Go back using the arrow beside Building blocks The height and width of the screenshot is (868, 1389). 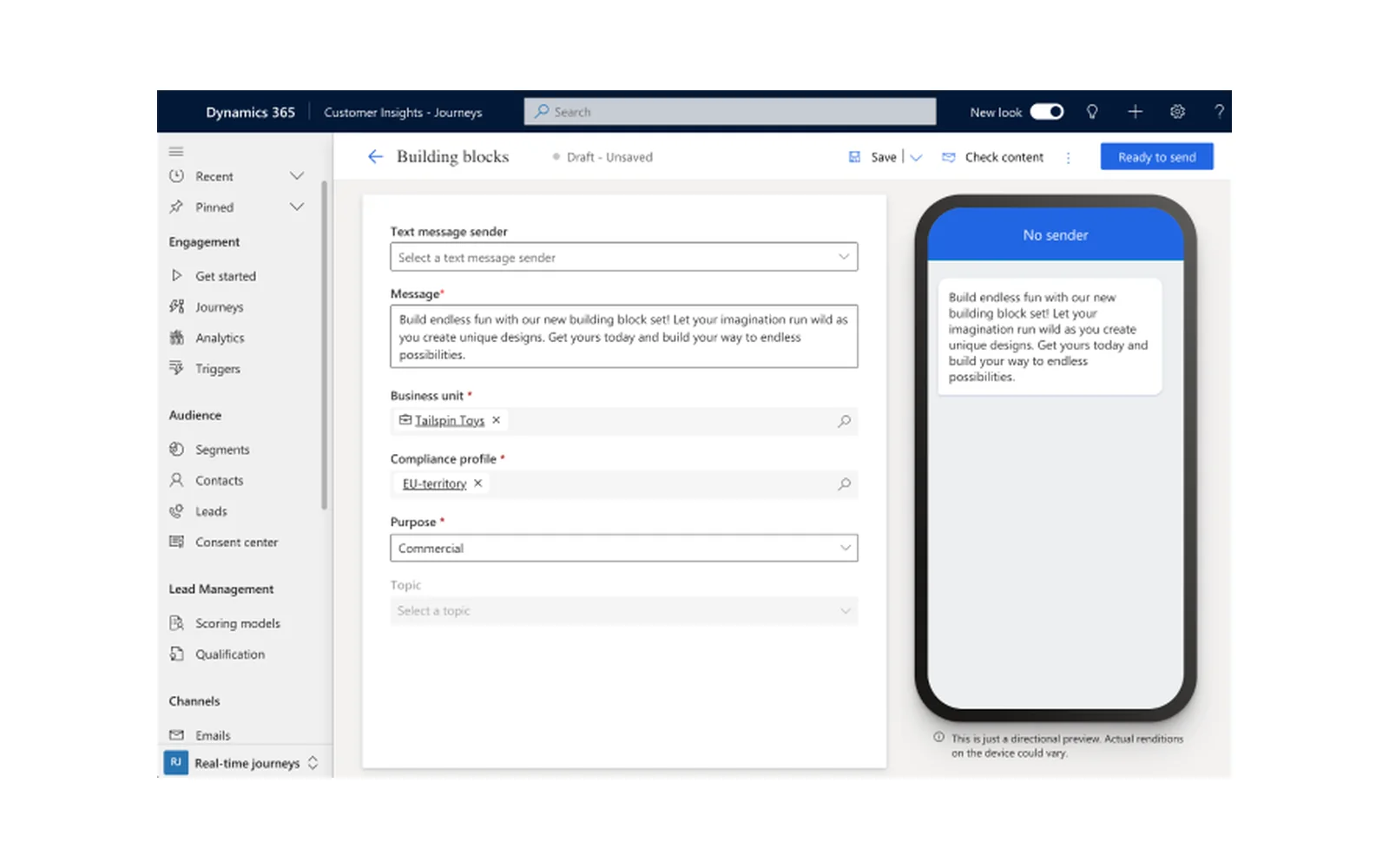(375, 156)
